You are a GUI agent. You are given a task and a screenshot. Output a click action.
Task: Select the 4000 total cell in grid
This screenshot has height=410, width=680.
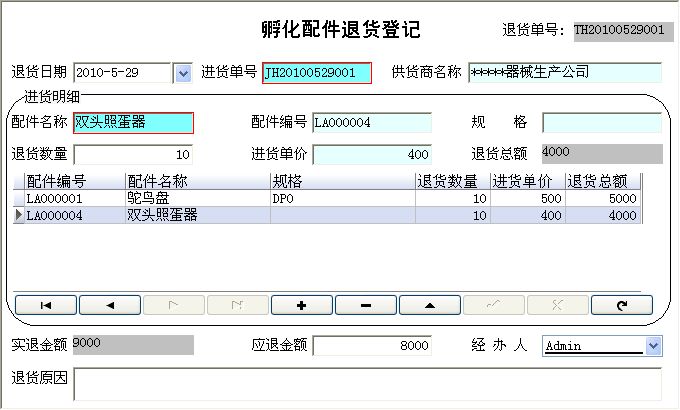click(603, 215)
